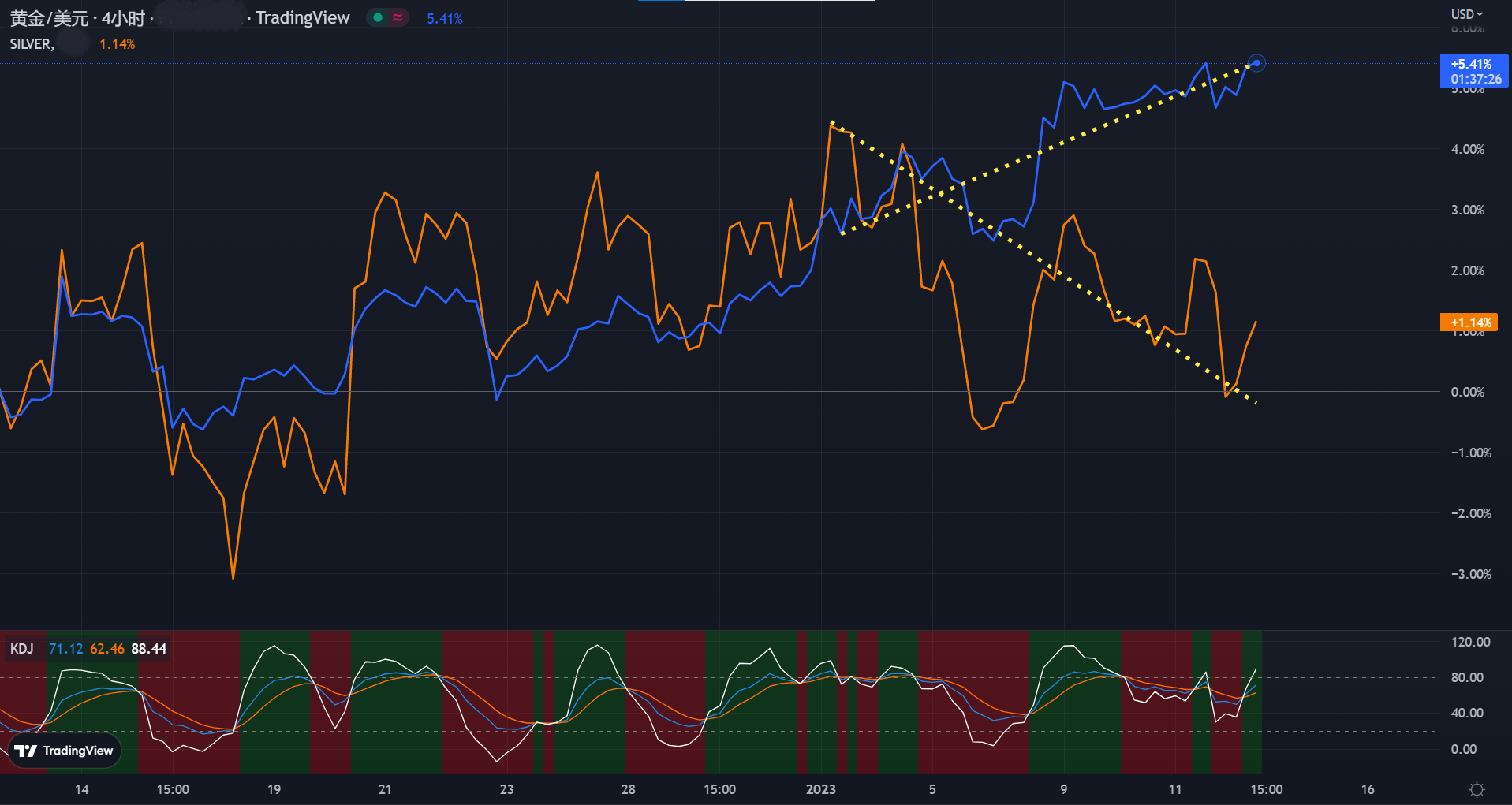
Task: Click the −3.00% price axis label
Action: [x=1471, y=574]
